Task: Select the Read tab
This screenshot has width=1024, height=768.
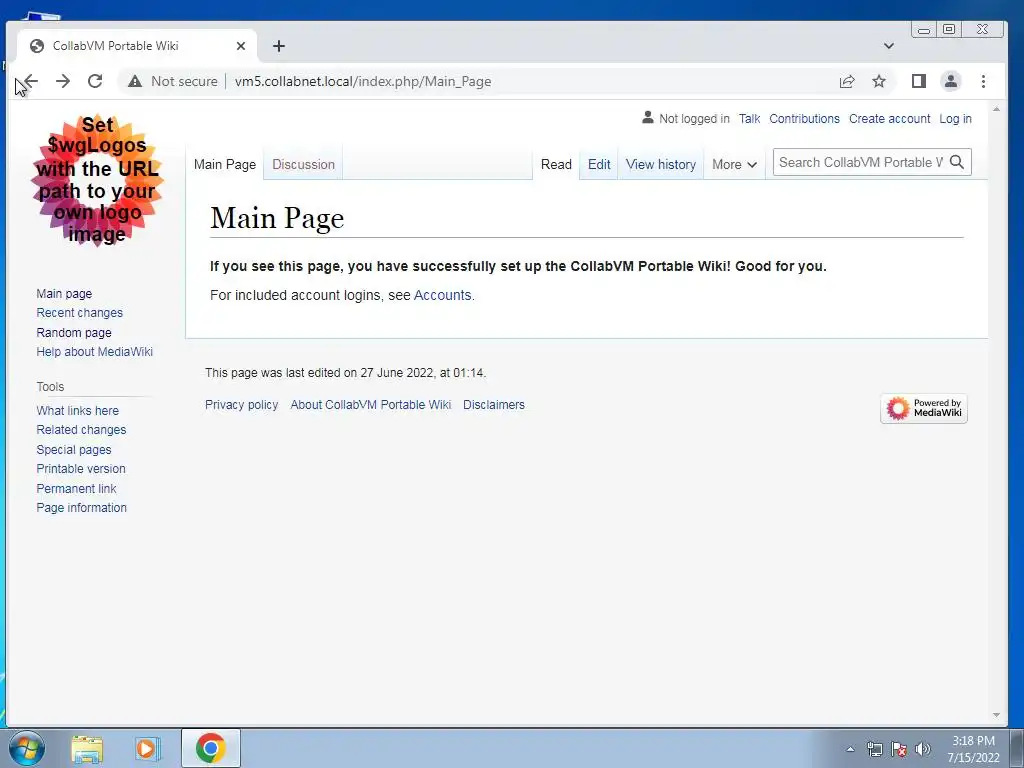Action: coord(556,165)
